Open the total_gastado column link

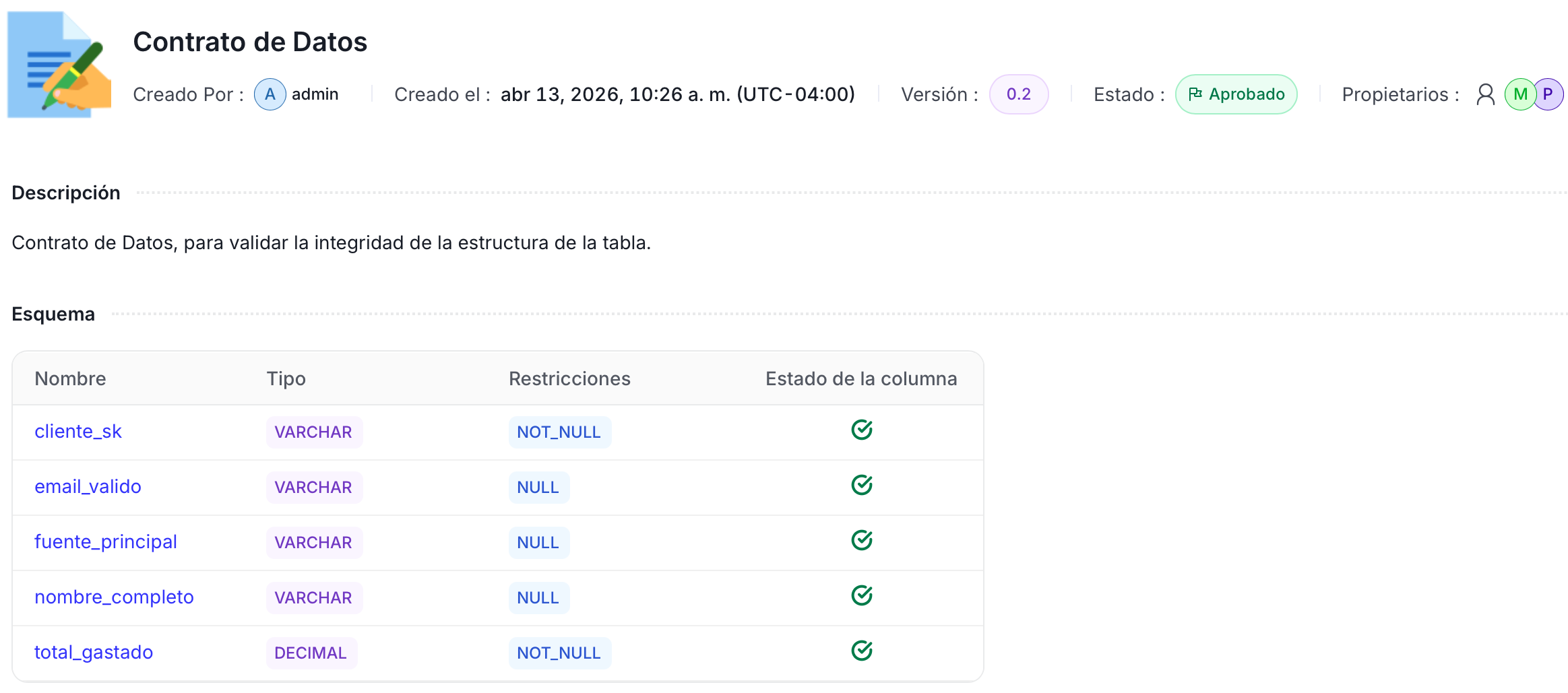(x=94, y=651)
